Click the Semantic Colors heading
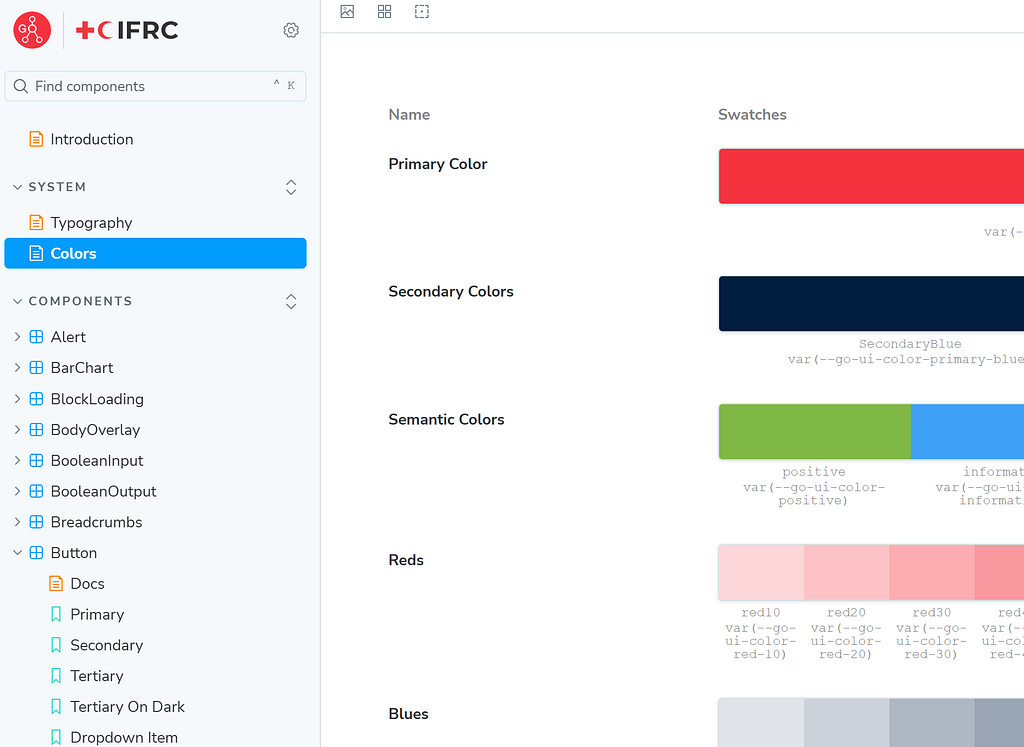Screen dimensions: 1024x747 [x=446, y=419]
